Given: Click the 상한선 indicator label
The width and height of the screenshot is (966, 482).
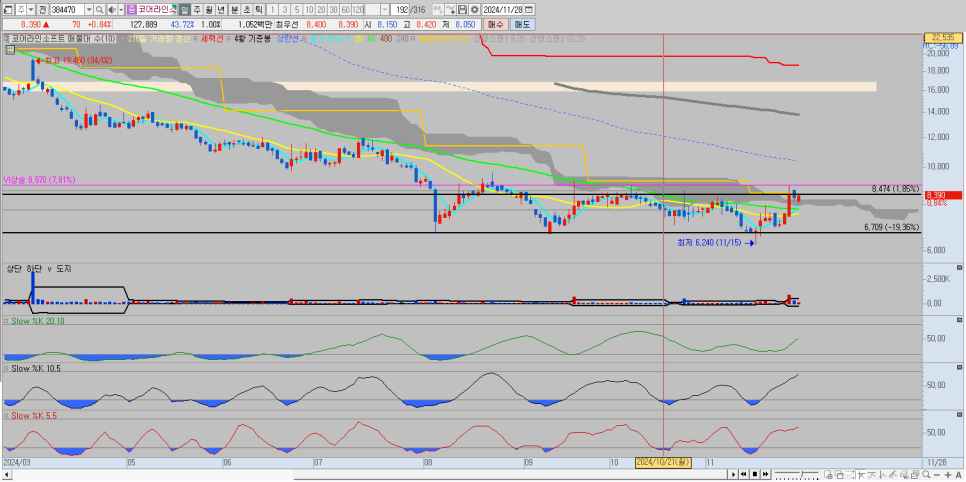Looking at the screenshot, I should click(288, 38).
